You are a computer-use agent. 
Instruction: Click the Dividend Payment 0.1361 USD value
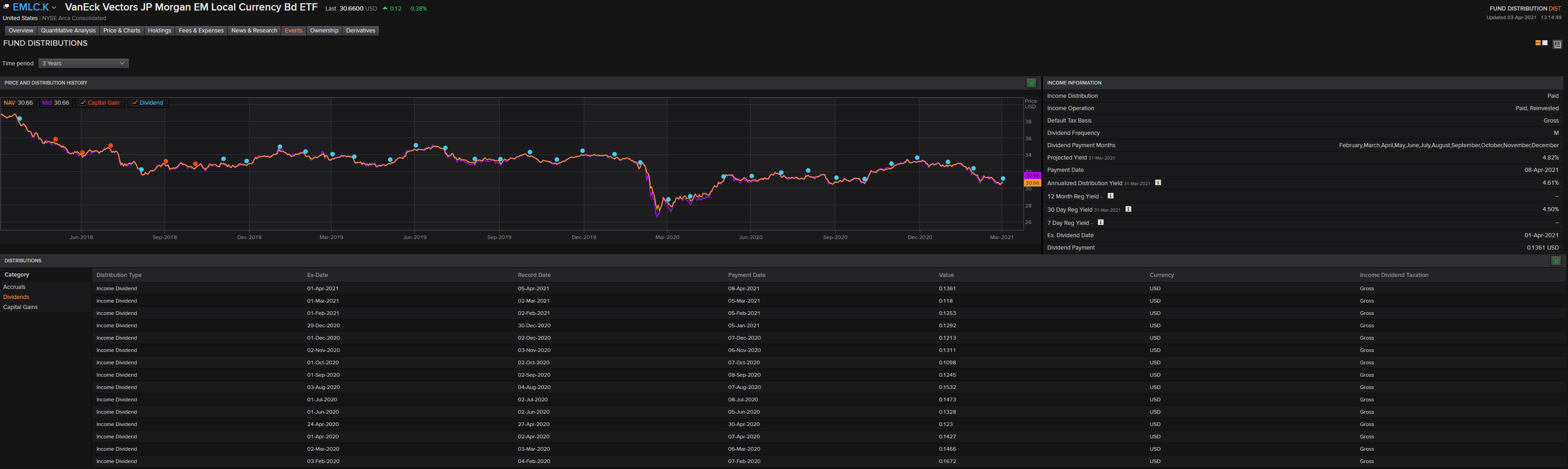click(1543, 248)
